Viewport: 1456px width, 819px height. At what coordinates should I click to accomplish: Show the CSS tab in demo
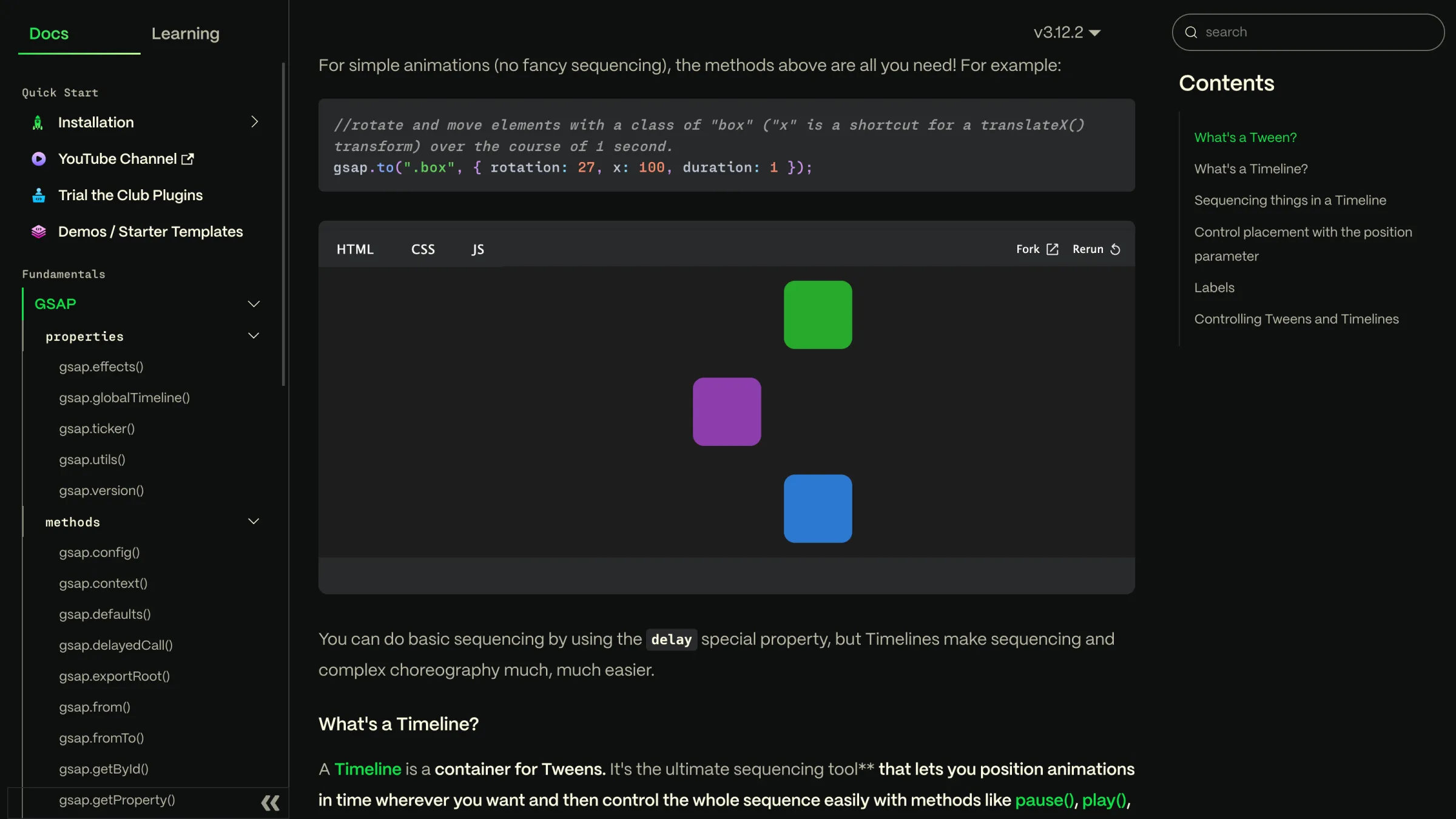point(423,249)
